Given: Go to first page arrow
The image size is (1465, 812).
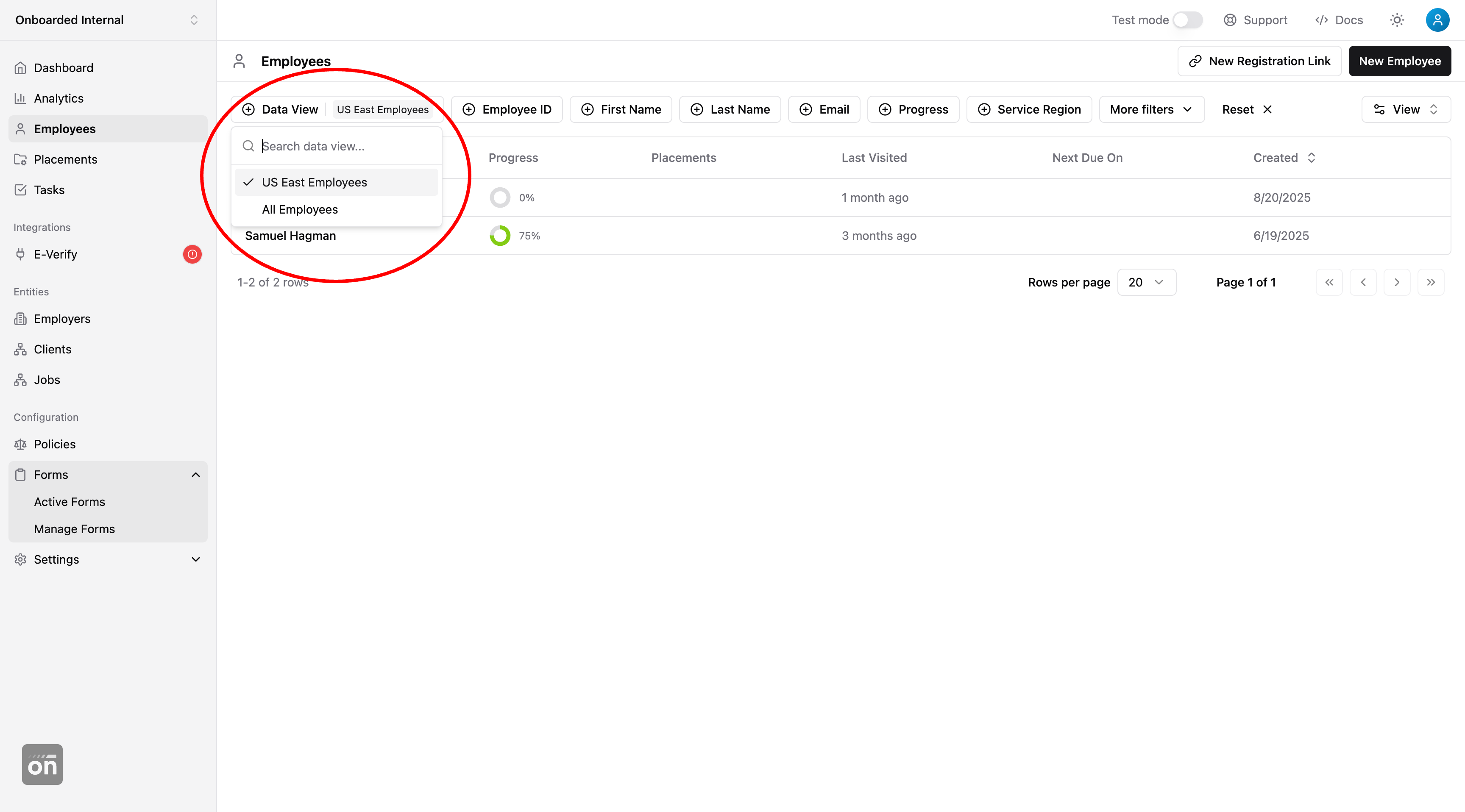Looking at the screenshot, I should pos(1329,282).
